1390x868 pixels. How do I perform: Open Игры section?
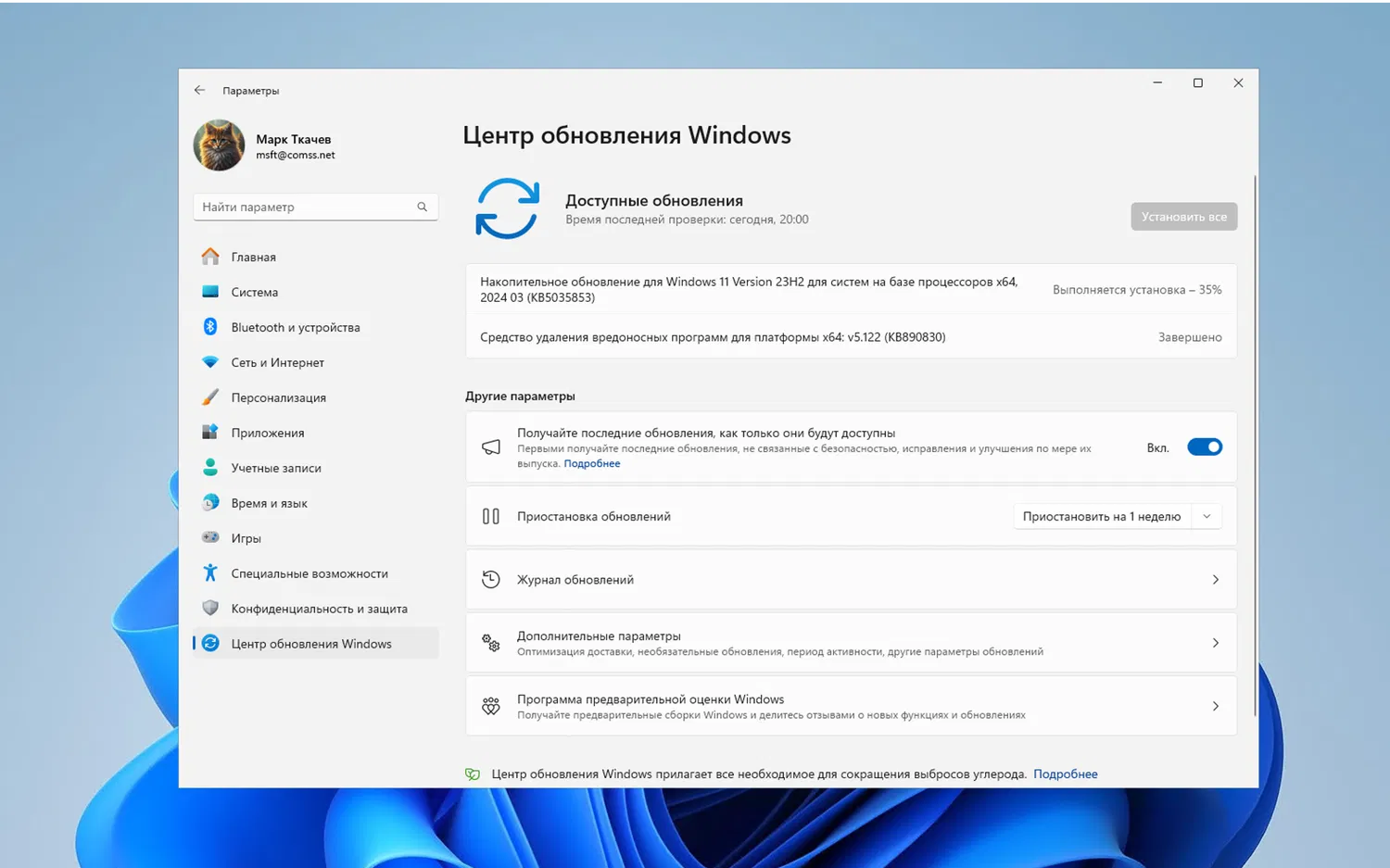point(315,538)
